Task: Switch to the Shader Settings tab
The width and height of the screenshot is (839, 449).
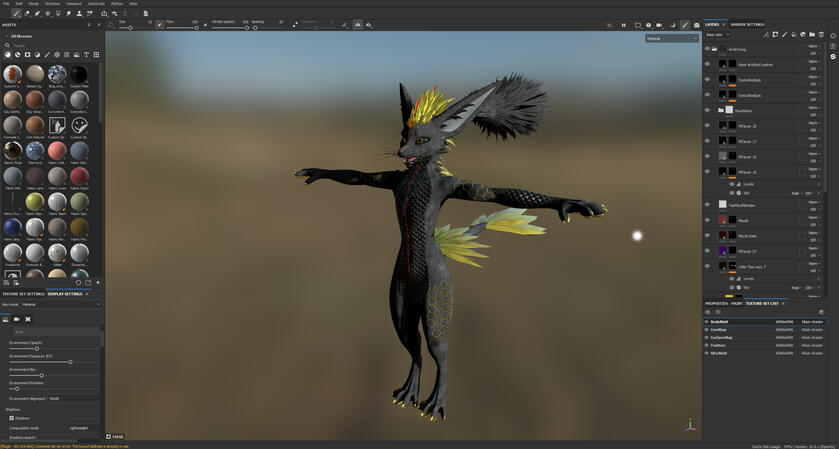Action: click(747, 25)
